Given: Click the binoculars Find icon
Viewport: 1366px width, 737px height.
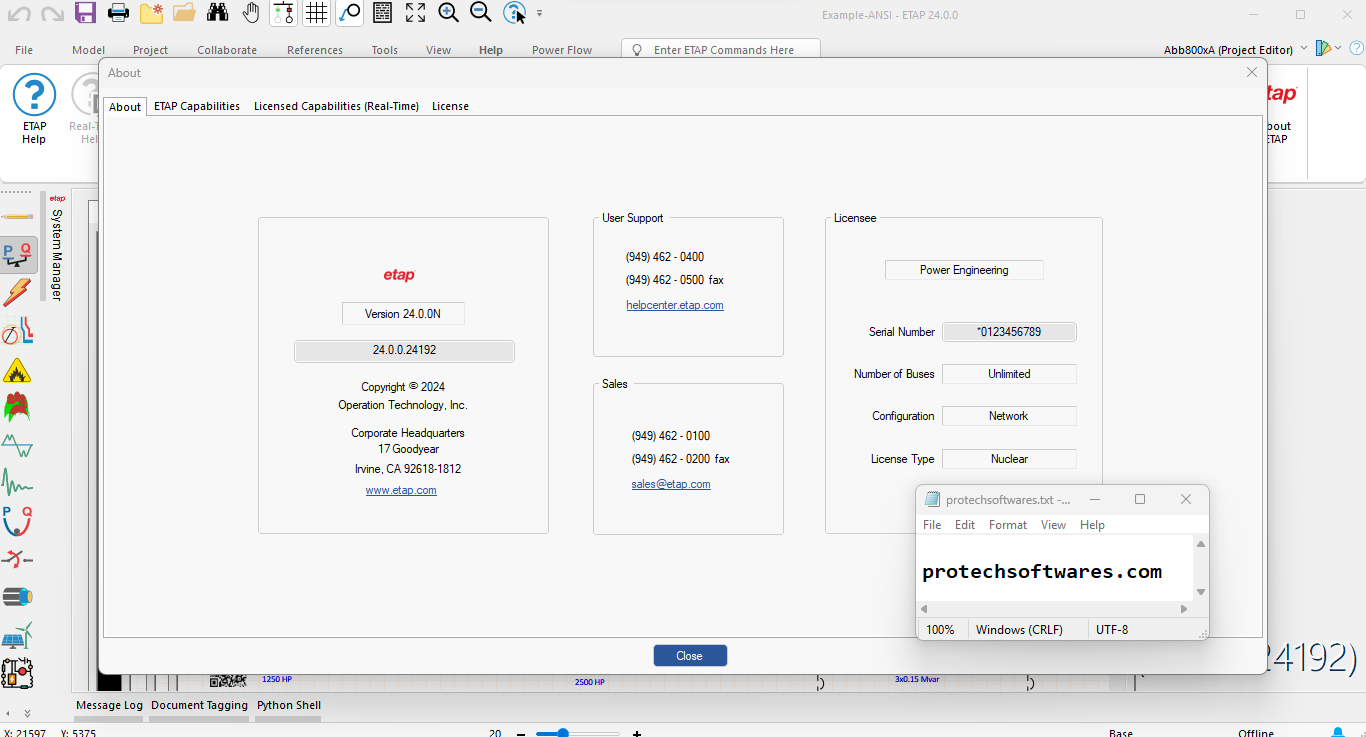Looking at the screenshot, I should click(x=217, y=13).
